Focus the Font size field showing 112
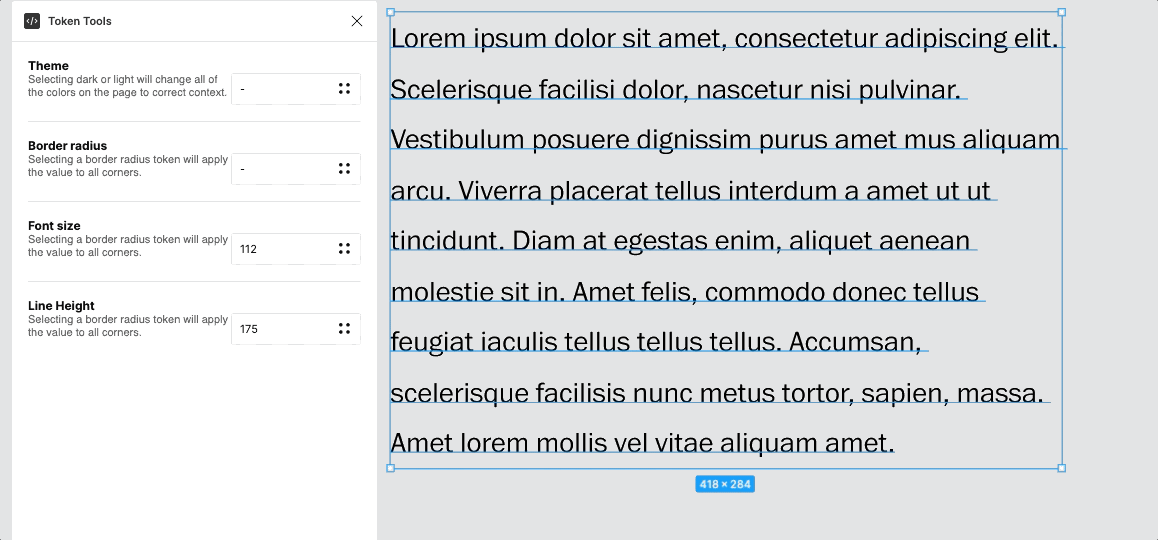The width and height of the screenshot is (1158, 540). point(283,249)
